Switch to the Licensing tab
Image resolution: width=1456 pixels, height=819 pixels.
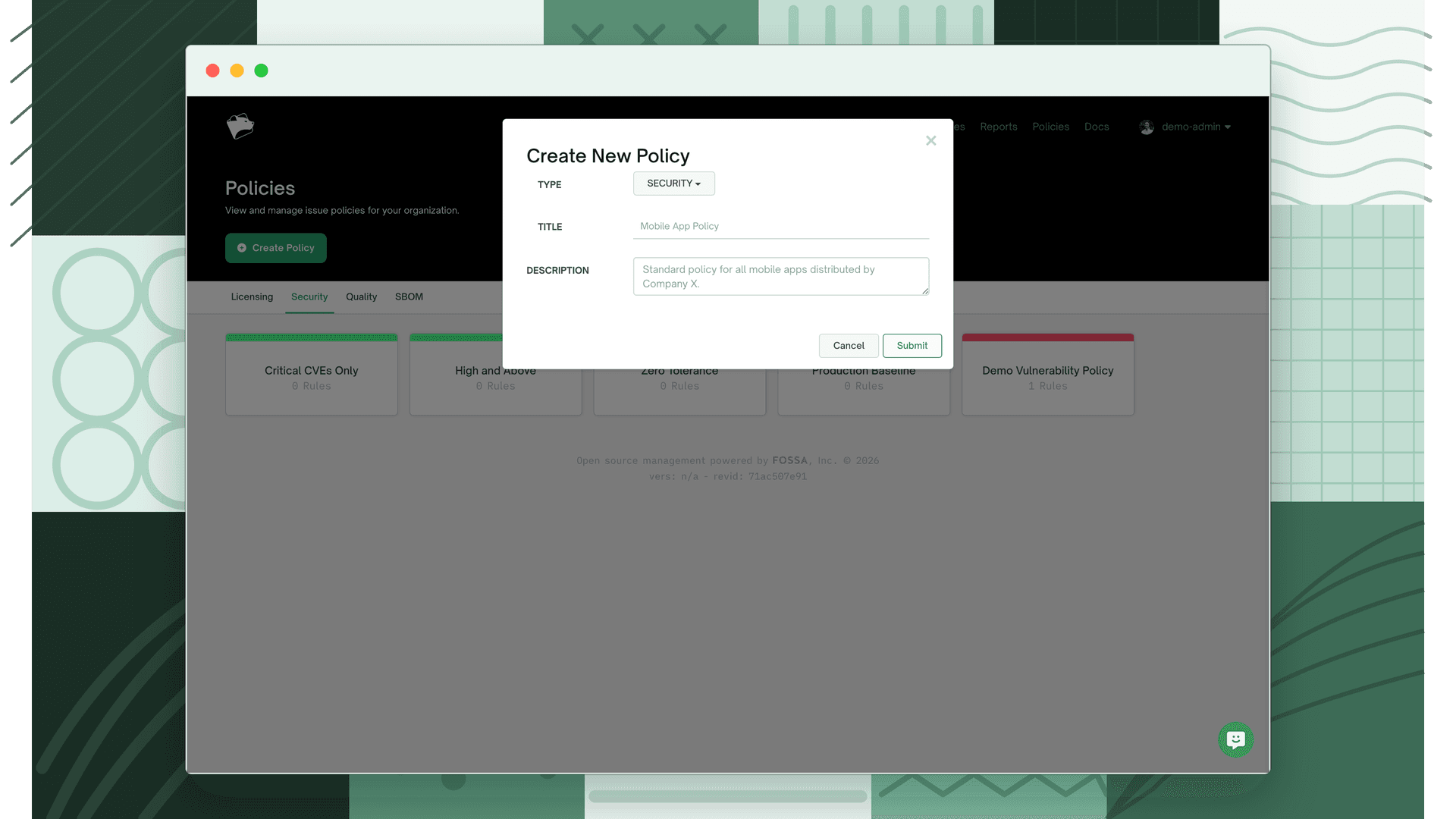pyautogui.click(x=252, y=297)
